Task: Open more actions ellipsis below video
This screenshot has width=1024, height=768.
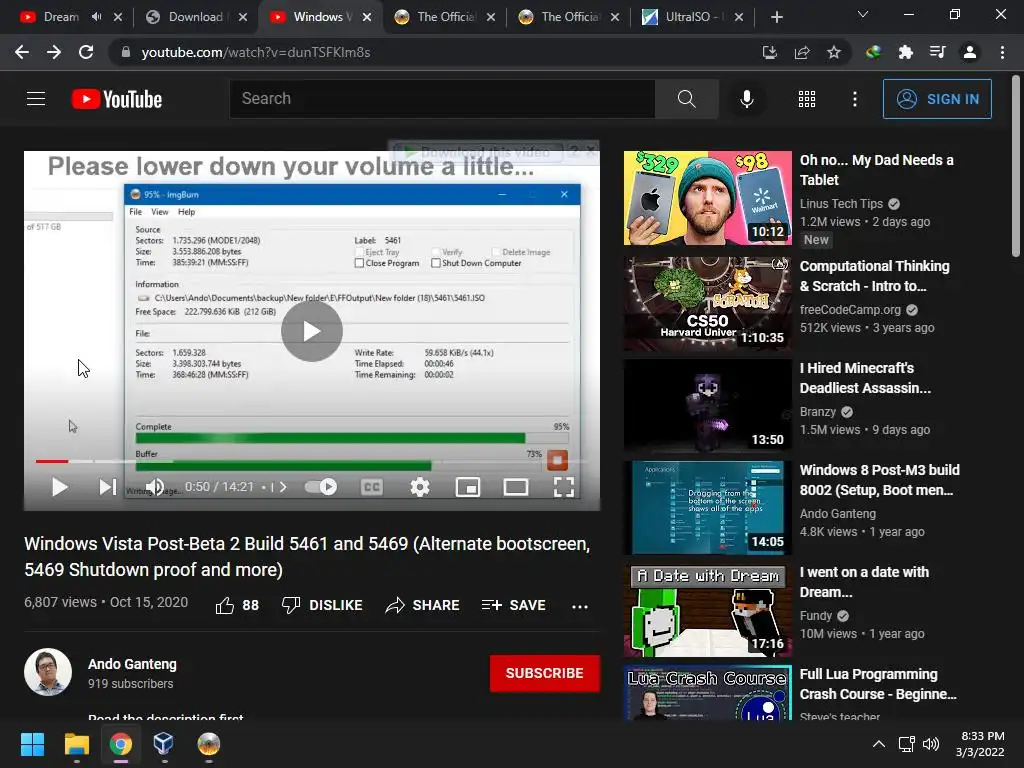Action: click(x=580, y=606)
